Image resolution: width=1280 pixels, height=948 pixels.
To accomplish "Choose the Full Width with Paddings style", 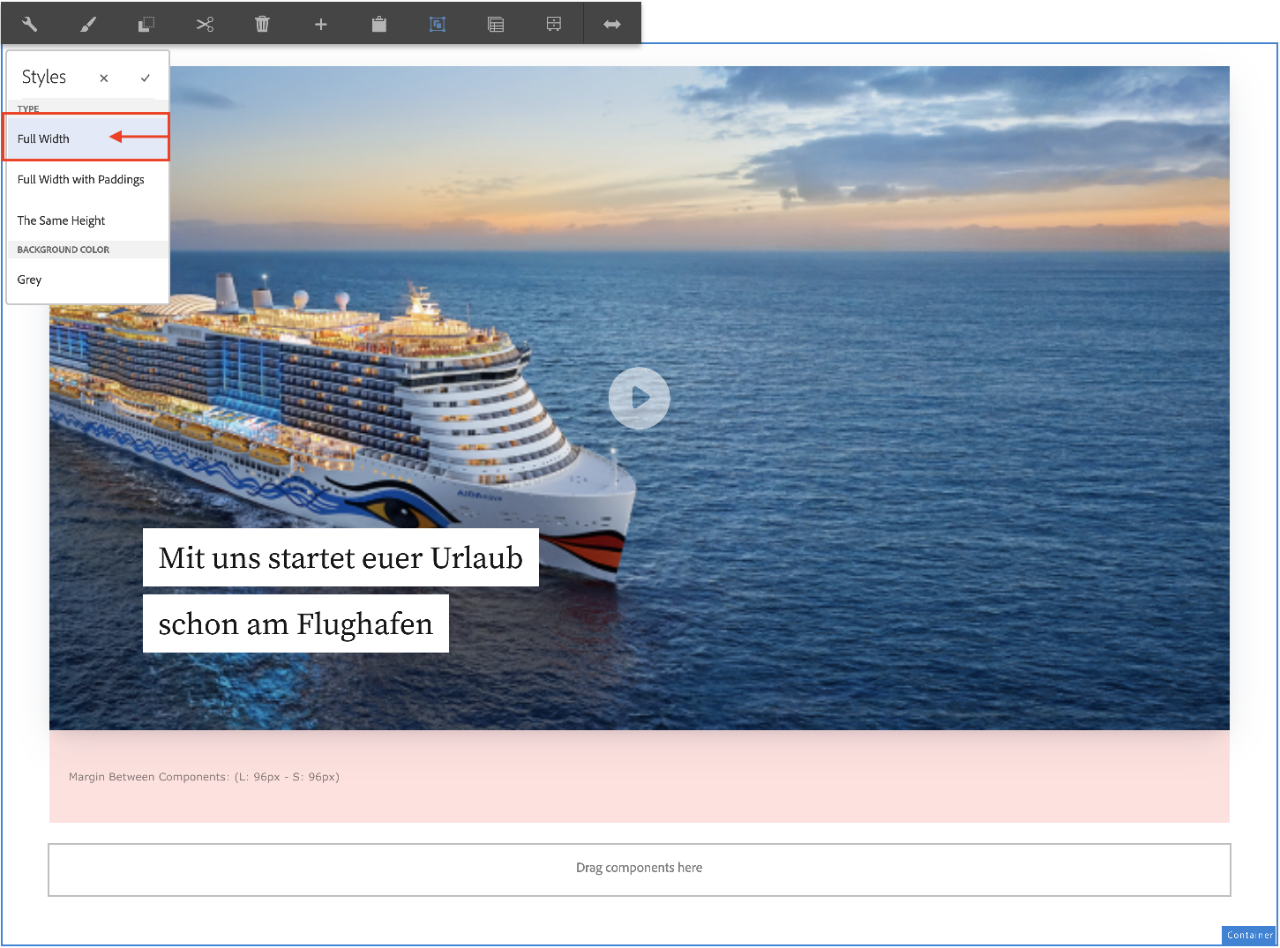I will click(80, 180).
